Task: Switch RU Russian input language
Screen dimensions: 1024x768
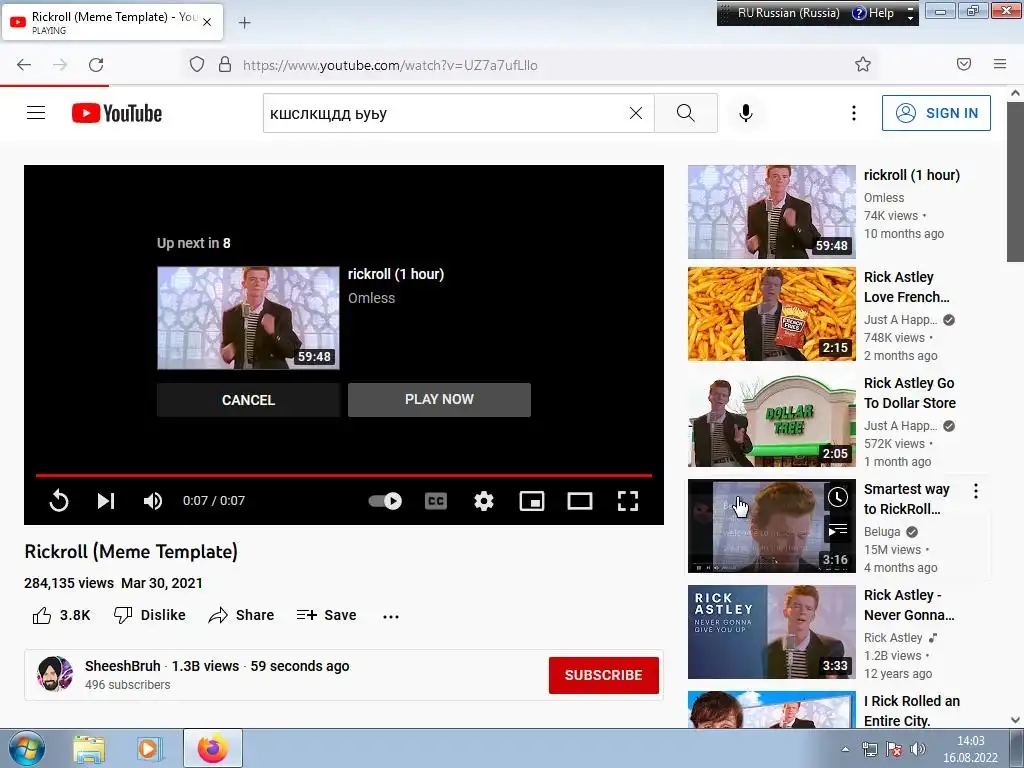Action: coord(788,13)
